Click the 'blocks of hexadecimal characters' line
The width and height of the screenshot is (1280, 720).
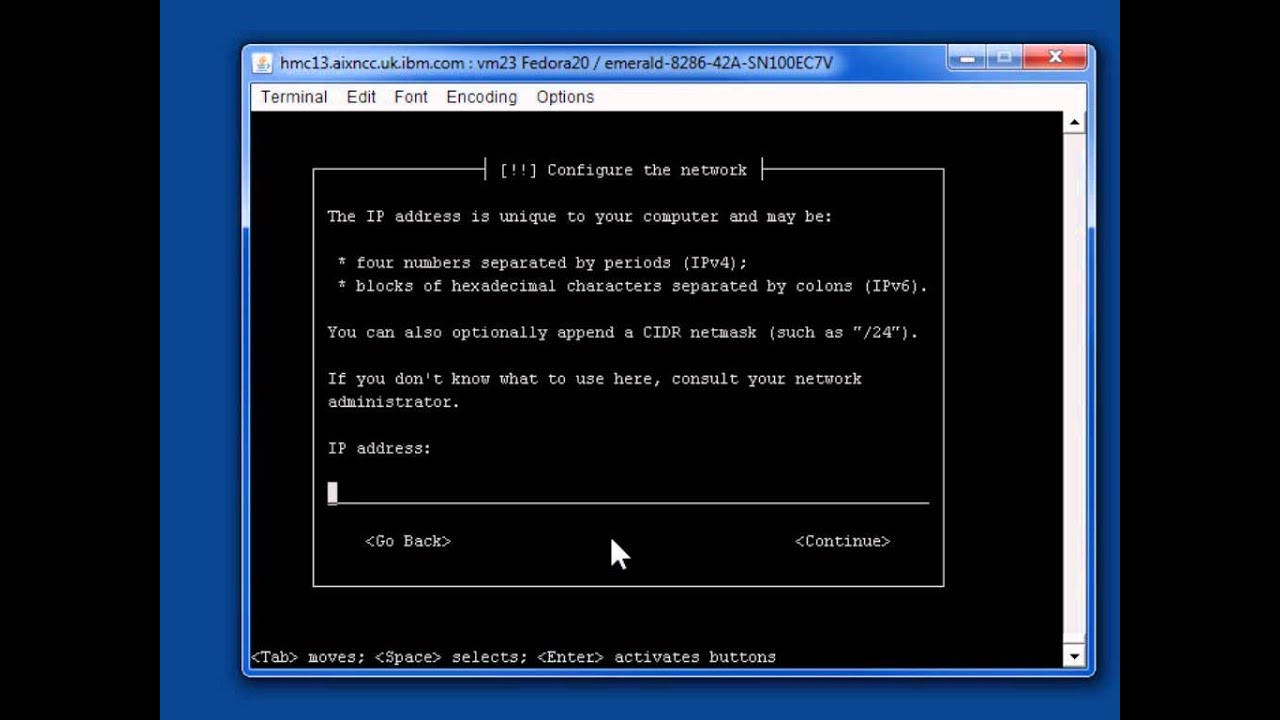632,286
